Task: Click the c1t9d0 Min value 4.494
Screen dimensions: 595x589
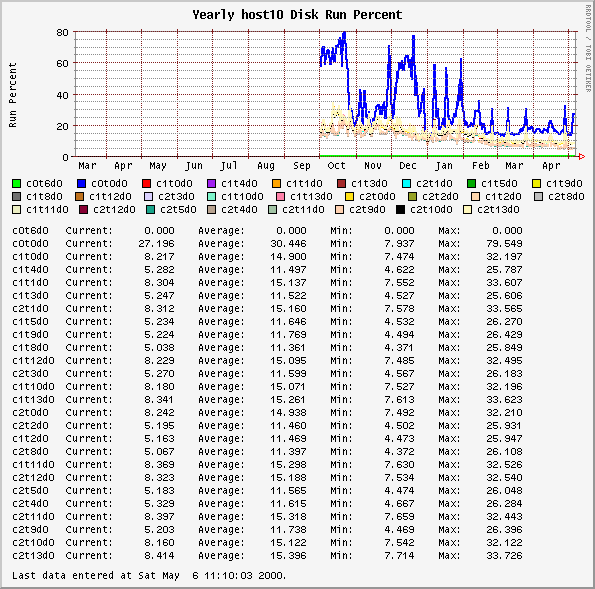Action: (399, 334)
